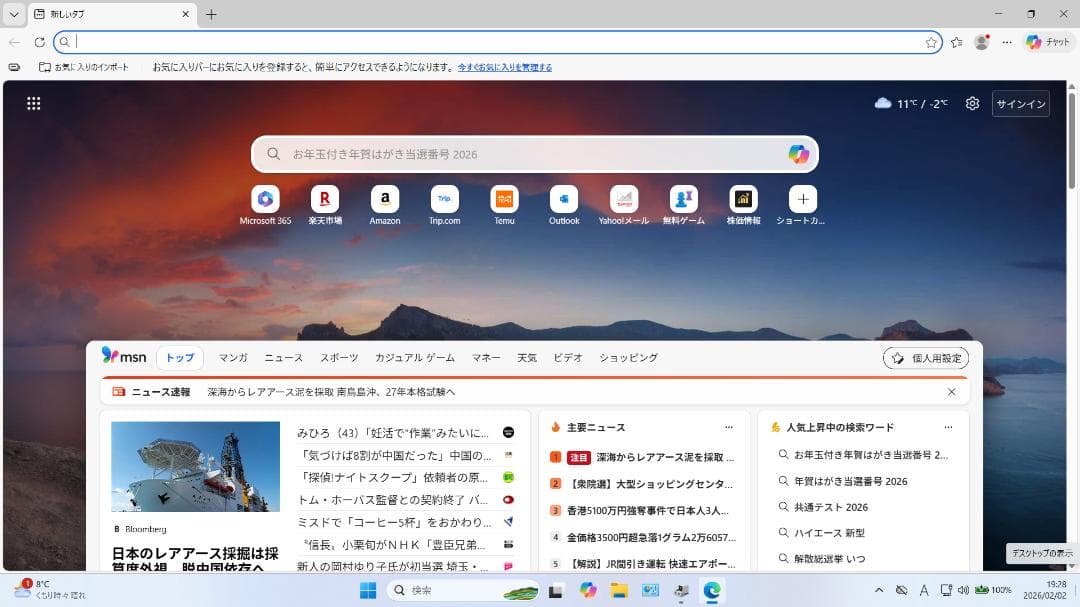Open the Yahoo!メール shortcut
Viewport: 1080px width, 607px height.
(624, 199)
